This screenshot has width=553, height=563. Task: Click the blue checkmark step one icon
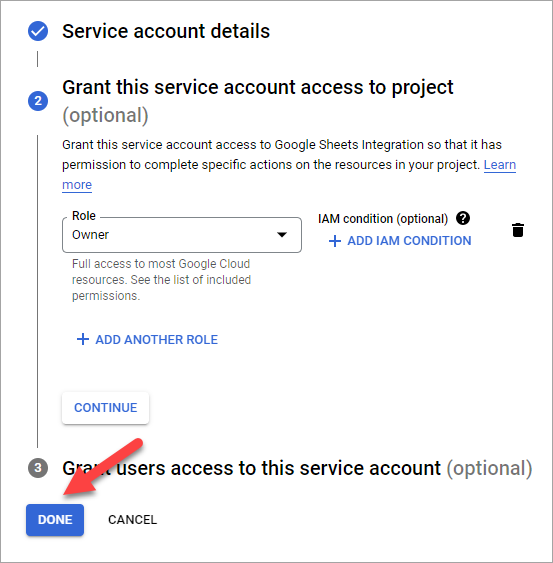pos(38,31)
